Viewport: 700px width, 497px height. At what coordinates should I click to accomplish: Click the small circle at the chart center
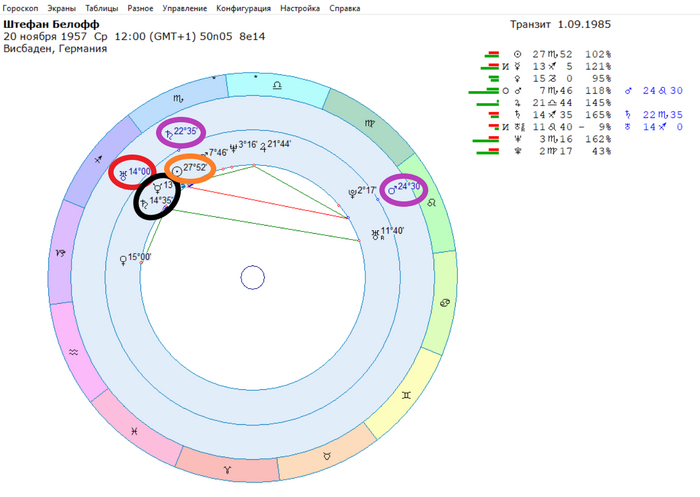point(253,277)
